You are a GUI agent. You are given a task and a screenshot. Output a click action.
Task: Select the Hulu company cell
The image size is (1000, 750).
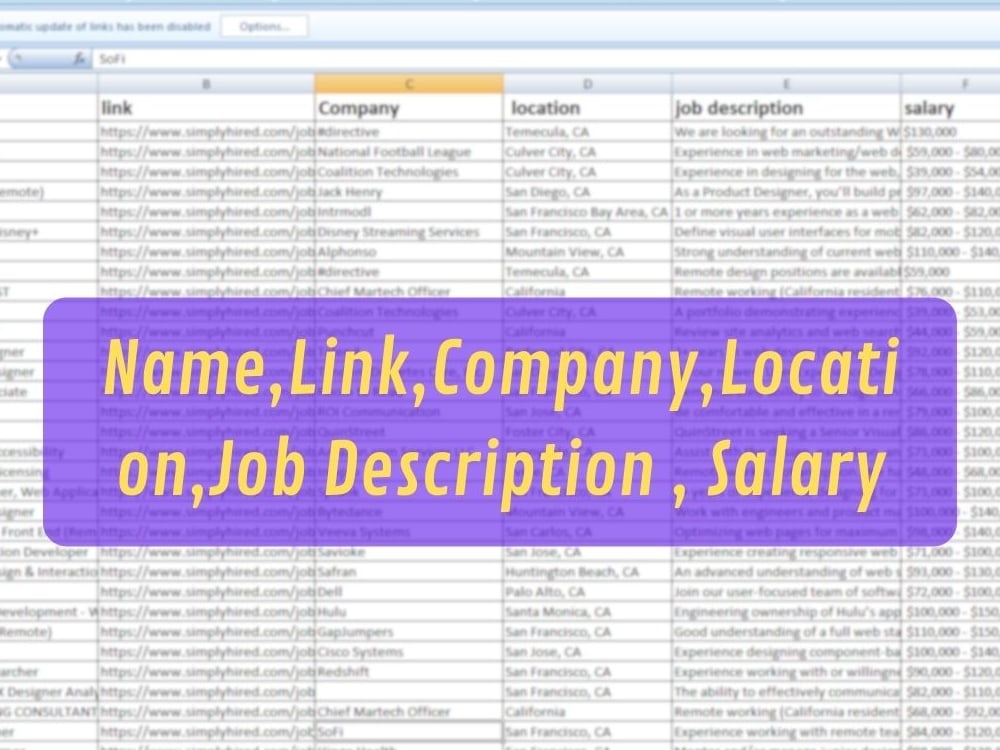click(409, 612)
